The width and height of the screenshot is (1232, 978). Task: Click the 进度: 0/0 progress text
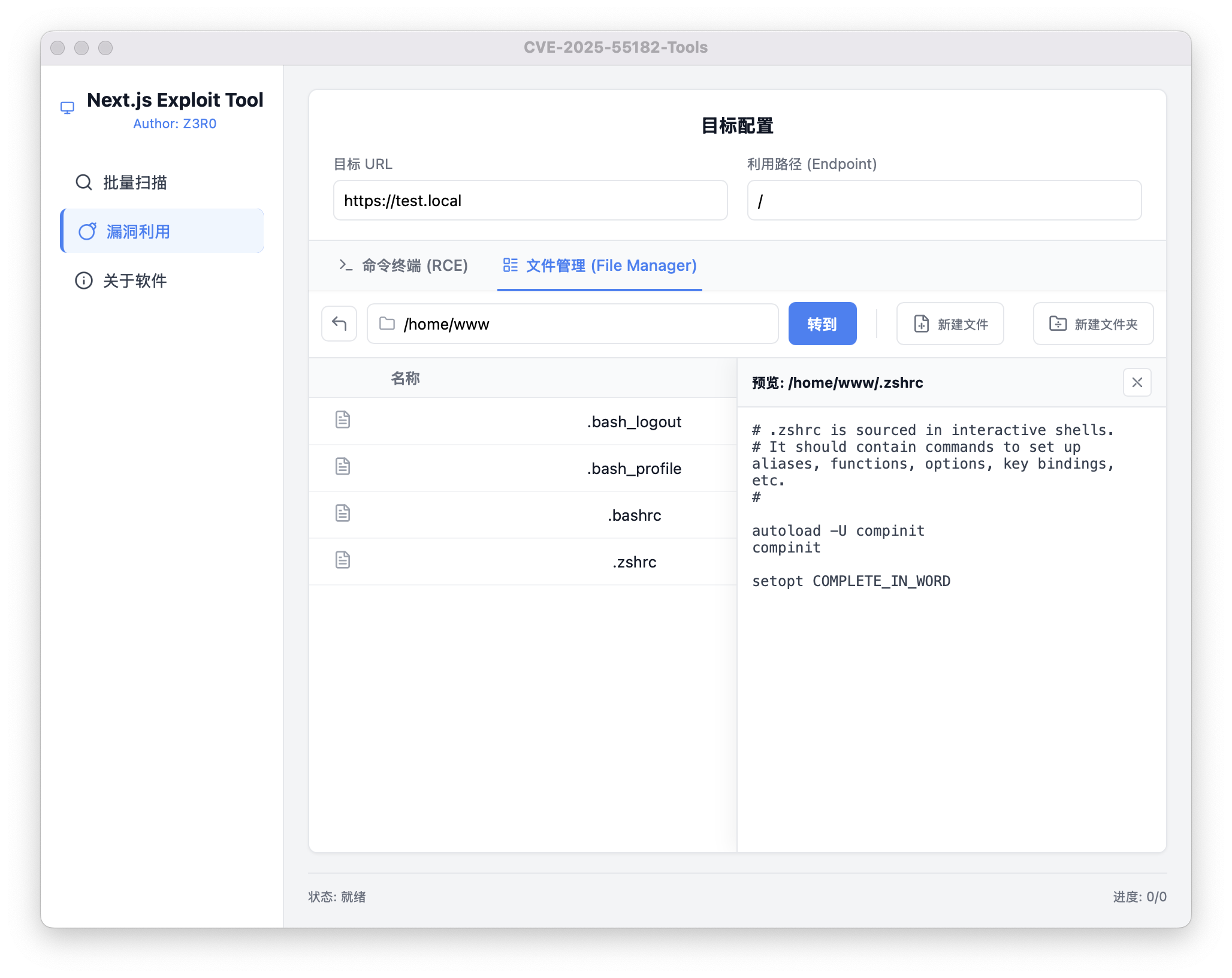coord(1140,896)
